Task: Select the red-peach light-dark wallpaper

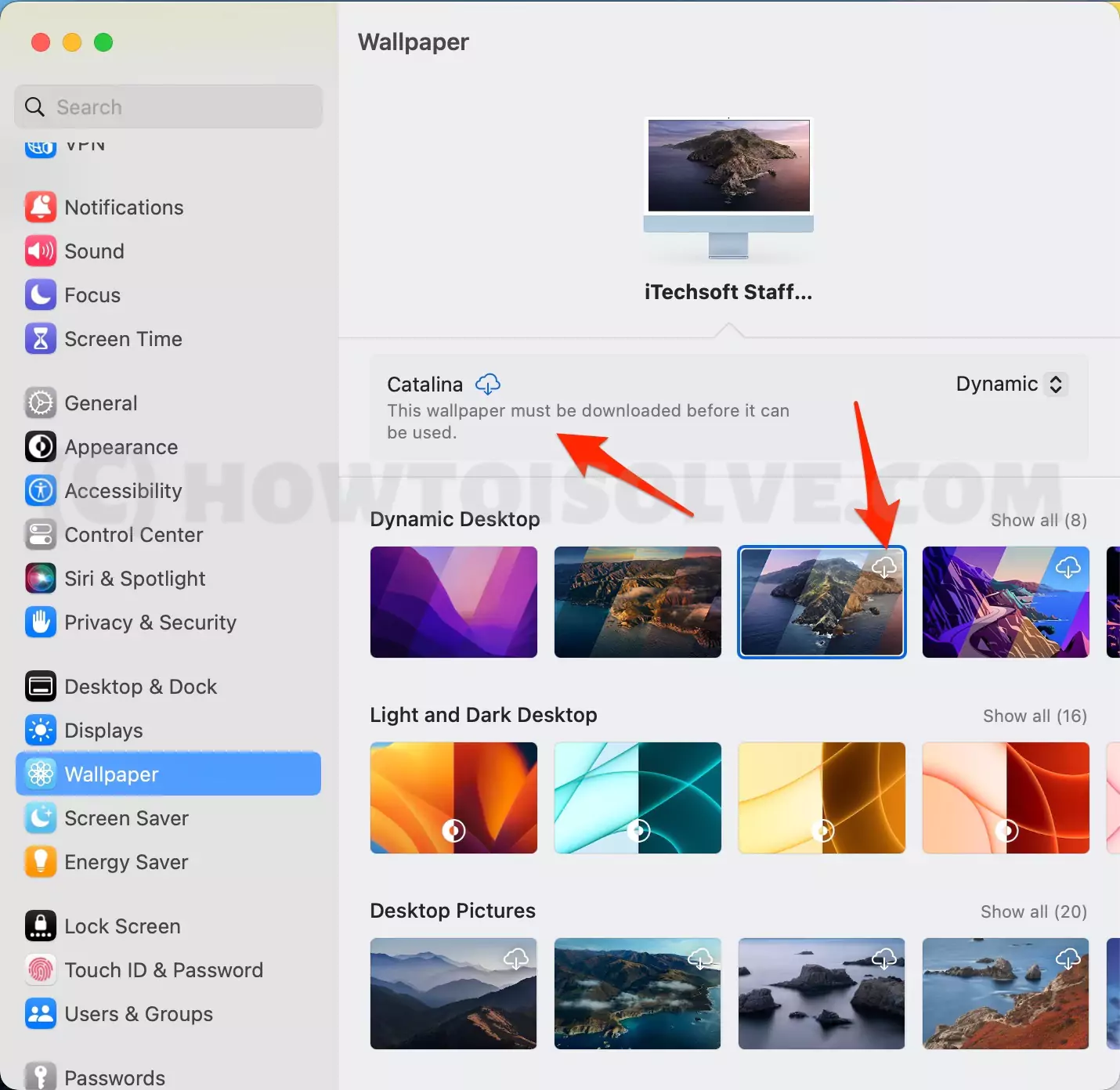Action: click(1006, 798)
